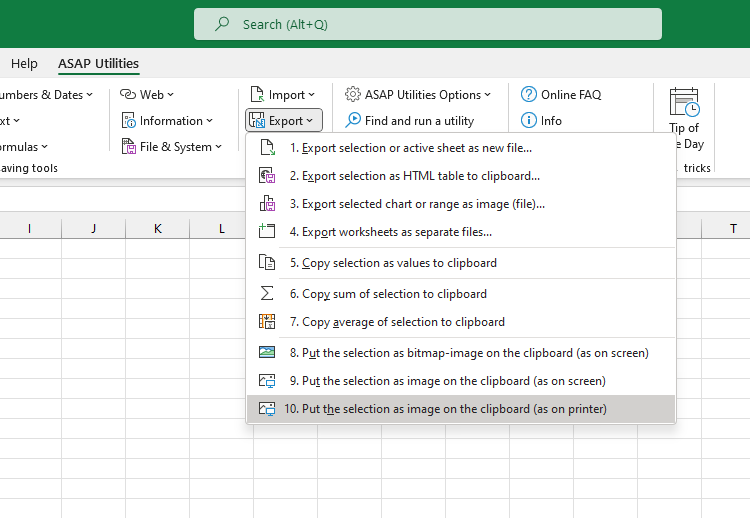Screen dimensions: 750x518
Task: Open the Web dropdown menu
Action: (146, 95)
